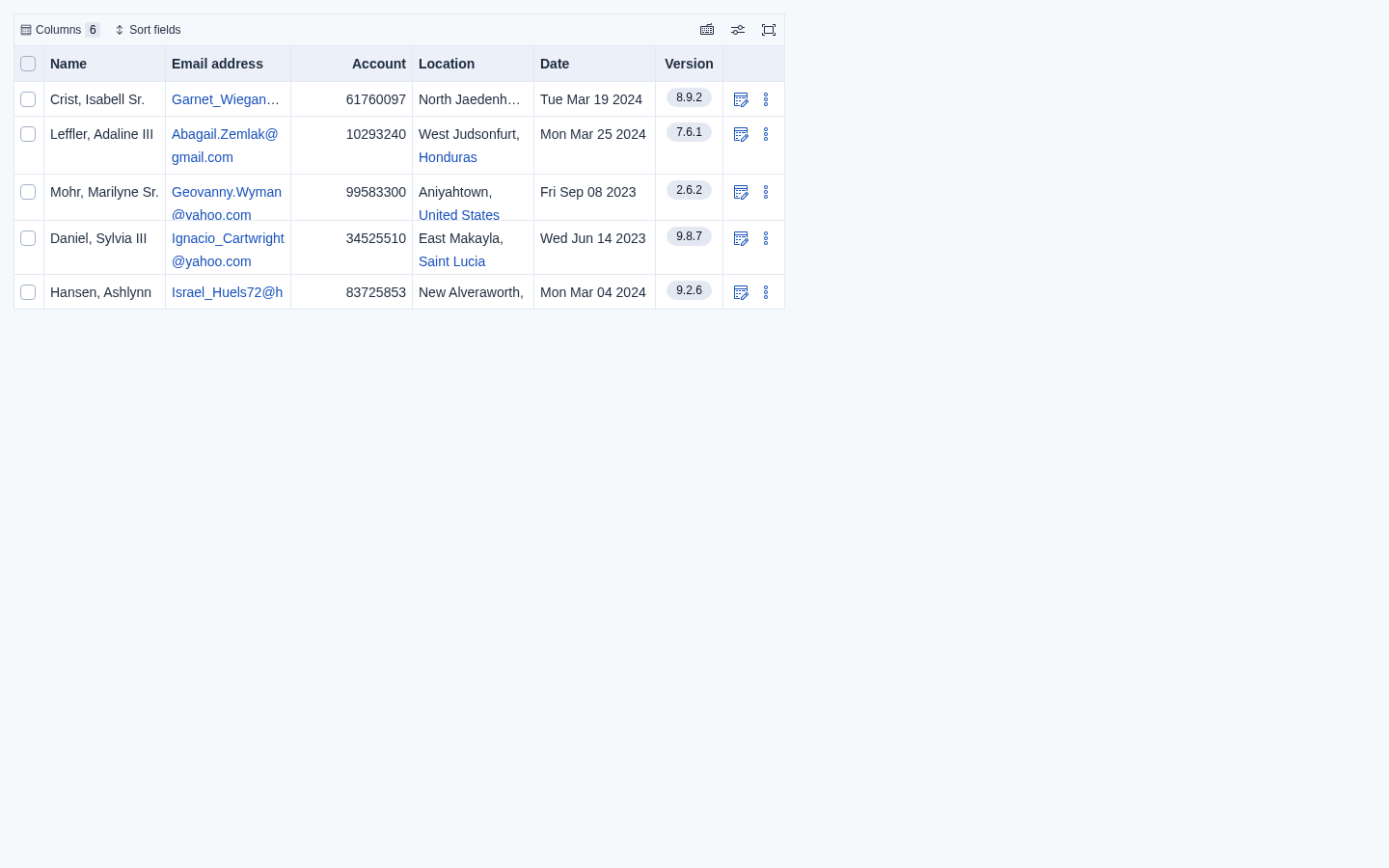Open more actions for Leffler, Adaline III

click(766, 134)
